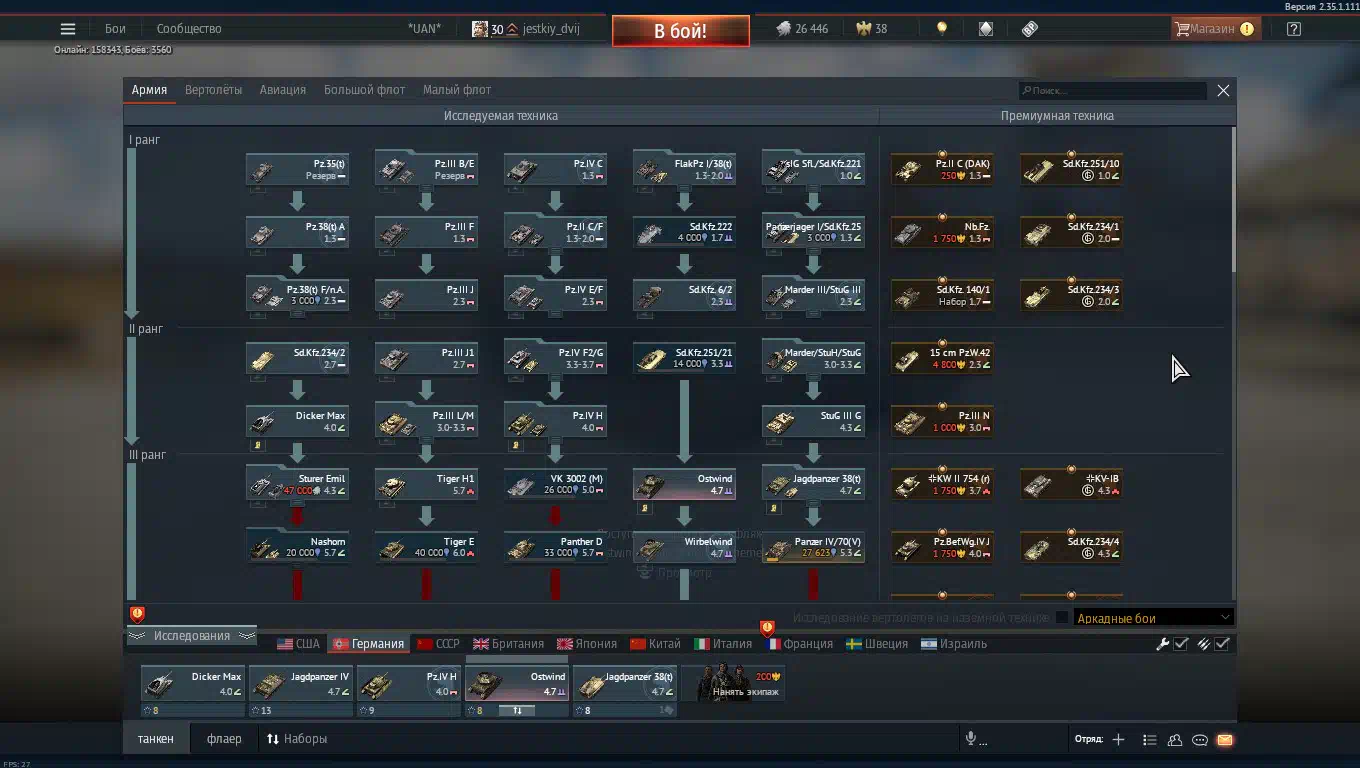Open the hamburger main menu
This screenshot has width=1360, height=768.
click(68, 29)
